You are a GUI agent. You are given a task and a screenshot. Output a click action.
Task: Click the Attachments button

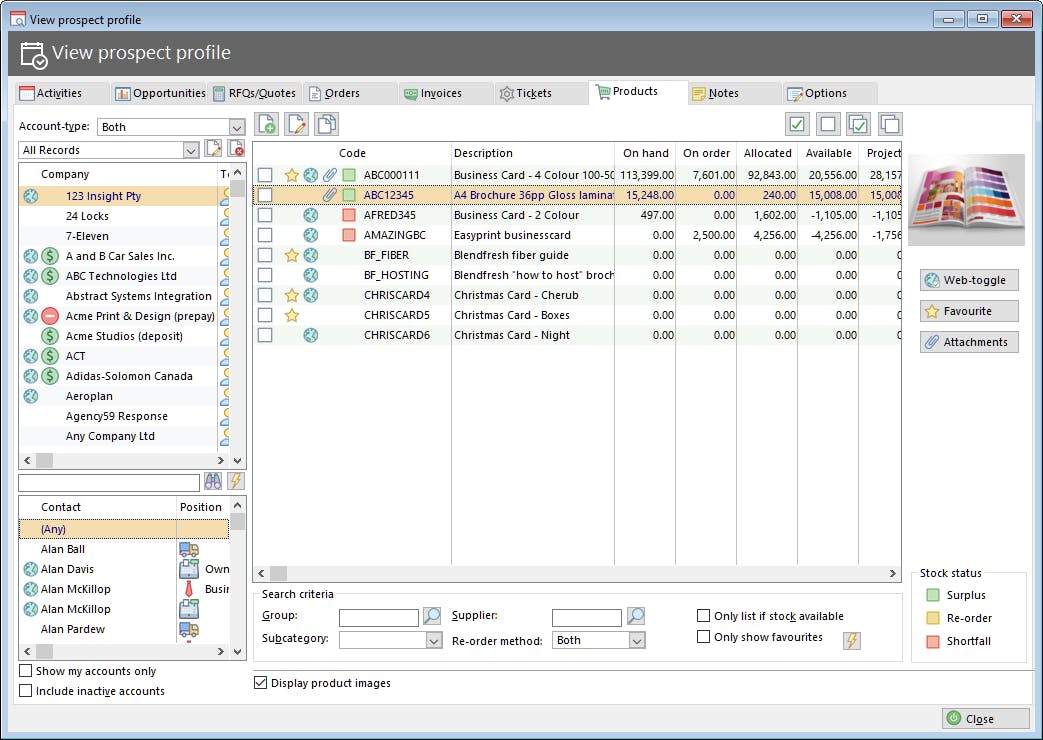(969, 342)
